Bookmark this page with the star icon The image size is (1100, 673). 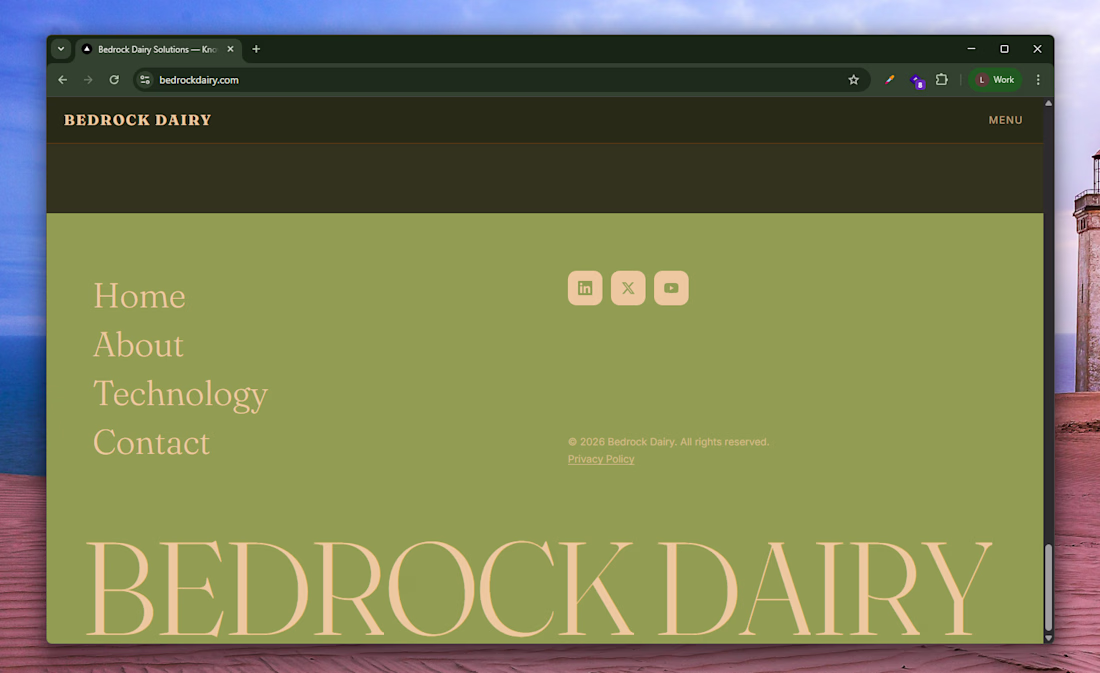[853, 80]
